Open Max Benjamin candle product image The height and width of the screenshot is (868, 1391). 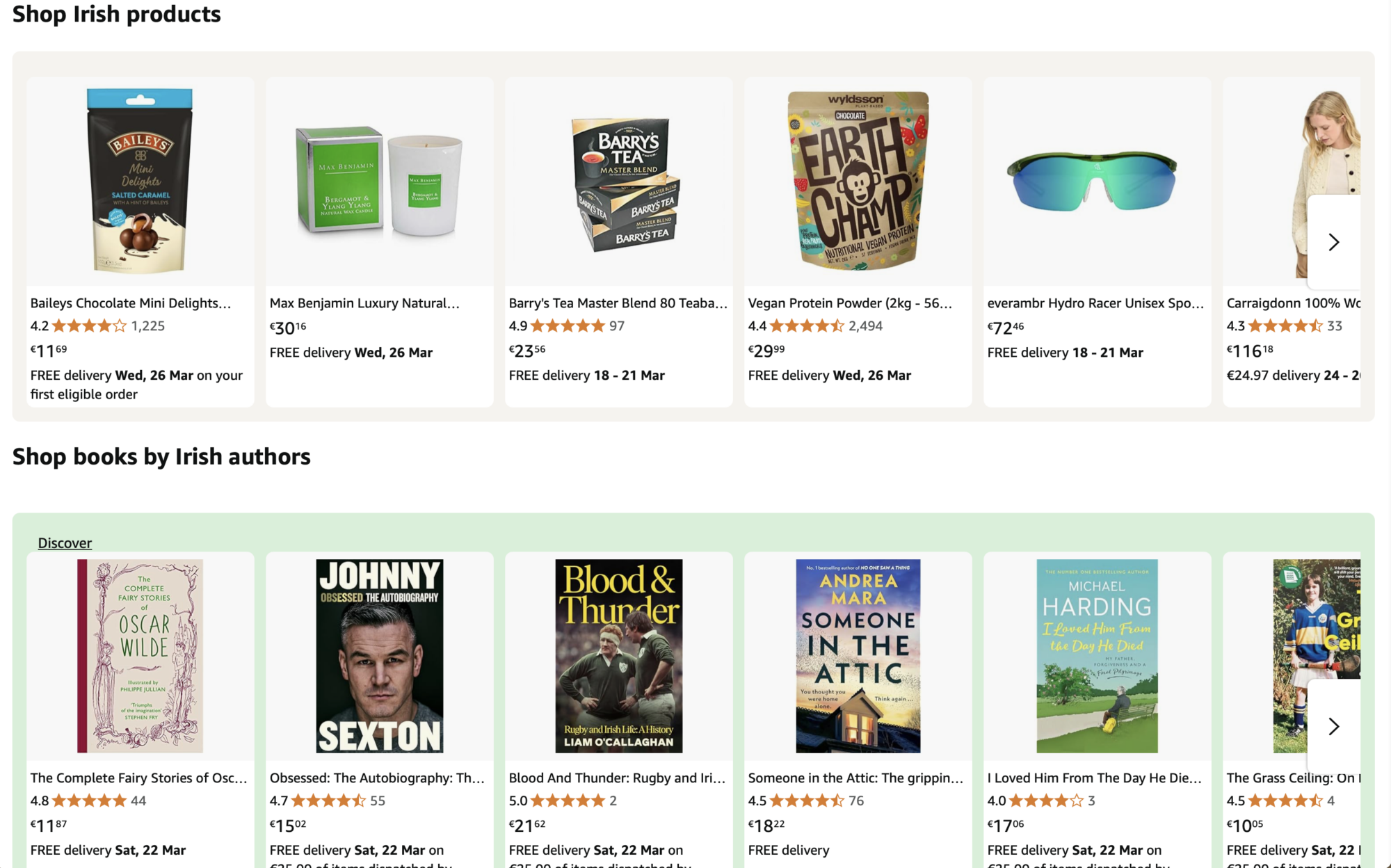(x=379, y=180)
